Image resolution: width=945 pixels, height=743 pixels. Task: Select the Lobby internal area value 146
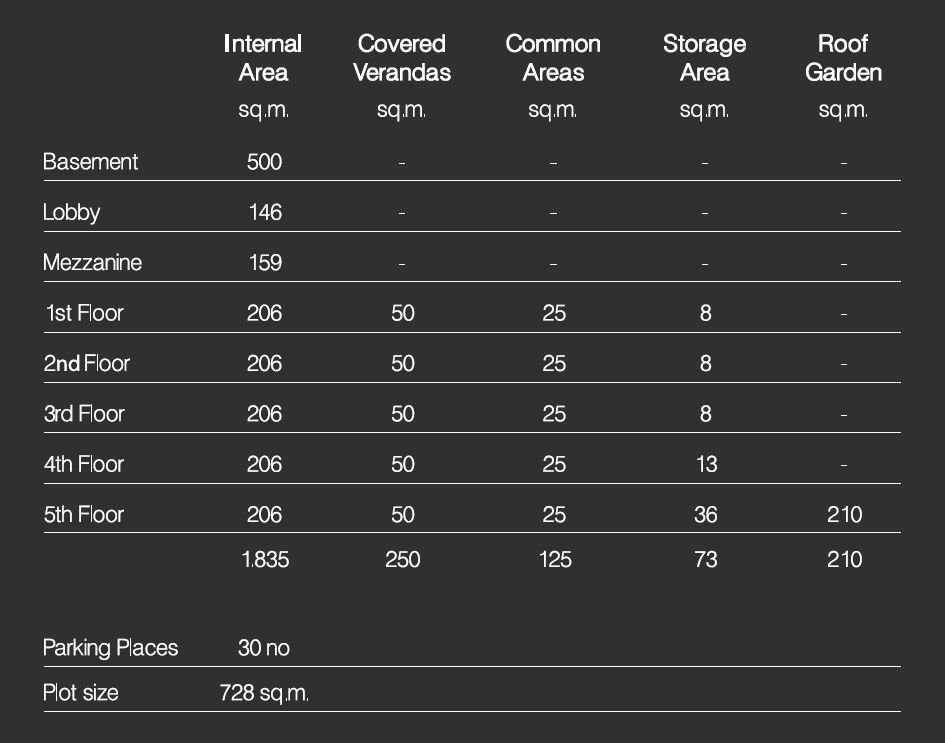click(x=264, y=212)
